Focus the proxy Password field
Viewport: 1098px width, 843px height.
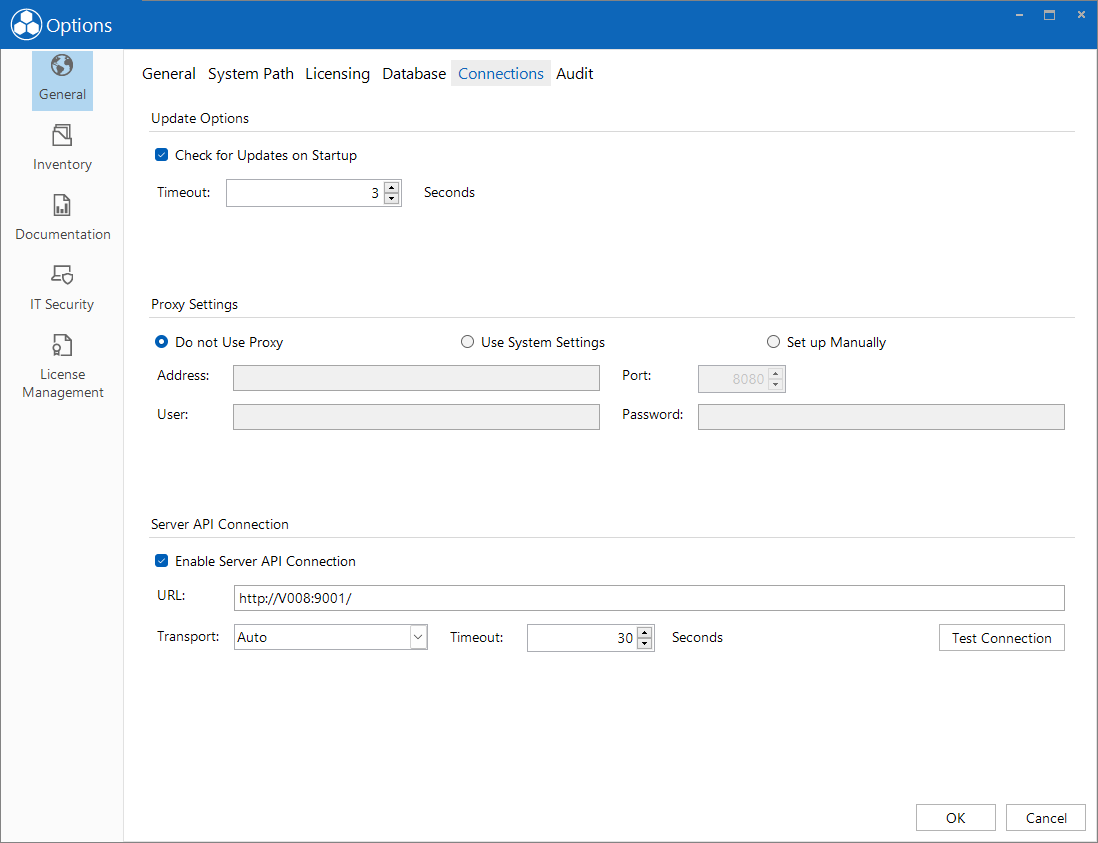pyautogui.click(x=881, y=417)
